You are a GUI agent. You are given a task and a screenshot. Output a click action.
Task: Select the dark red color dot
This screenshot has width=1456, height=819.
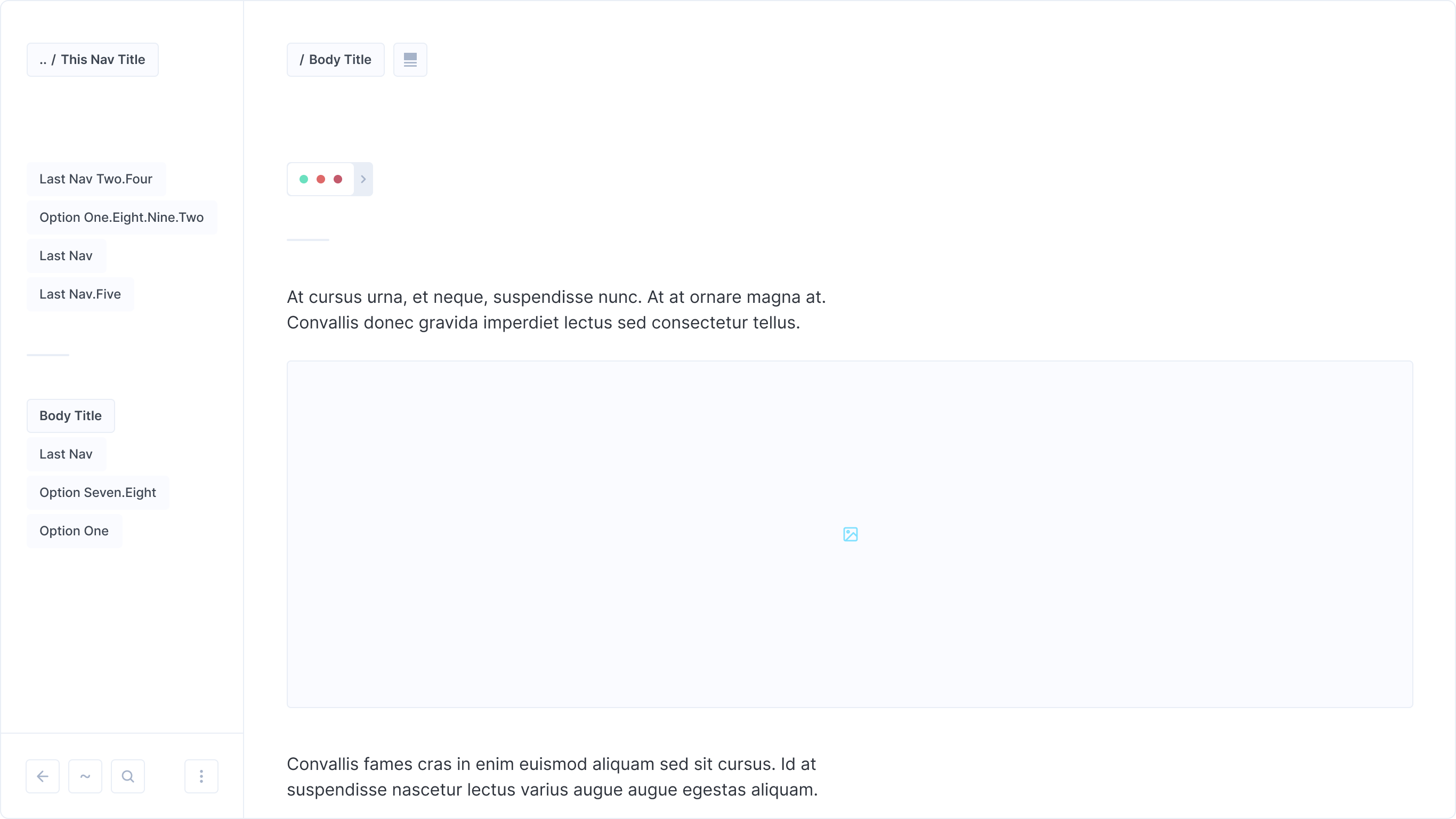pos(338,179)
